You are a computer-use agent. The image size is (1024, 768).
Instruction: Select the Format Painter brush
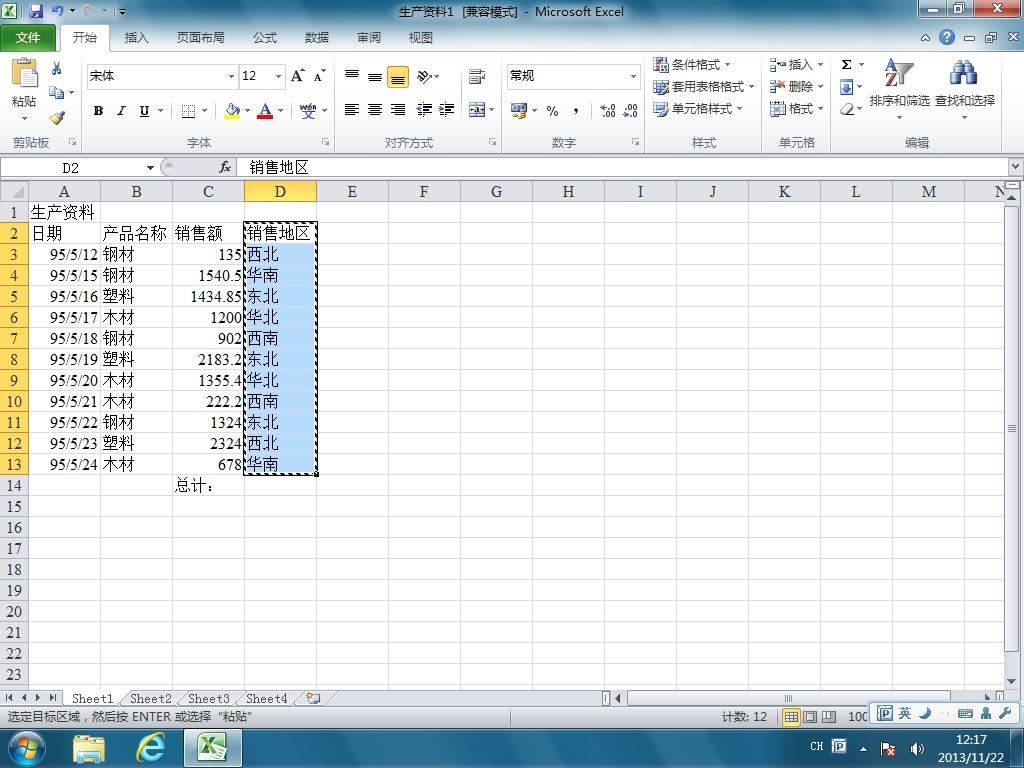[x=57, y=118]
